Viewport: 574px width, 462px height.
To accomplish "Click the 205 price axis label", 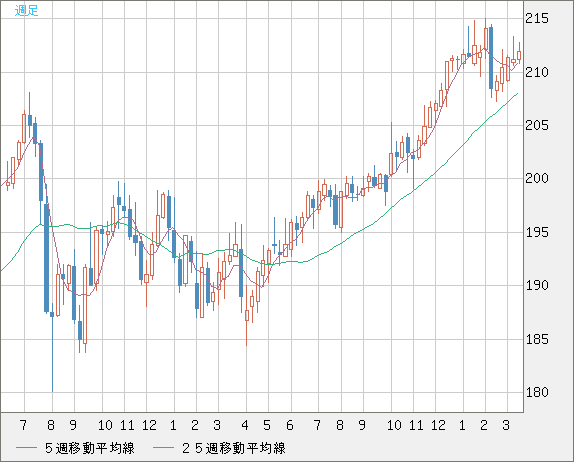I will point(537,126).
